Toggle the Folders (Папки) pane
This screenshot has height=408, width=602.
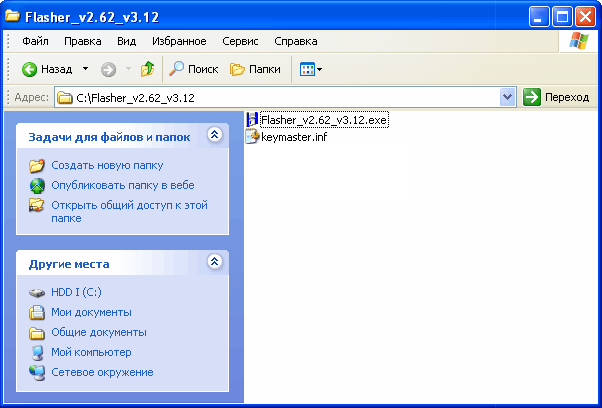(x=255, y=69)
